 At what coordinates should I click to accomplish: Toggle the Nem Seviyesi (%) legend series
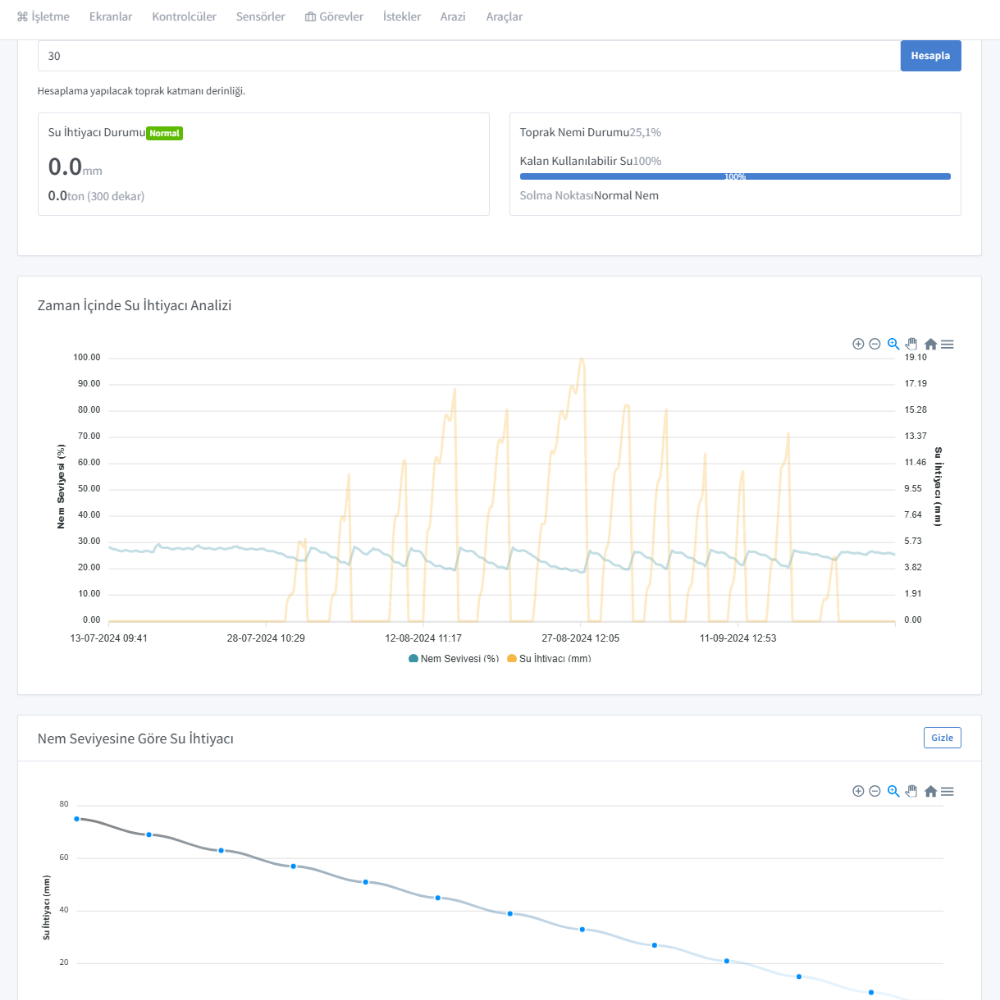(454, 659)
